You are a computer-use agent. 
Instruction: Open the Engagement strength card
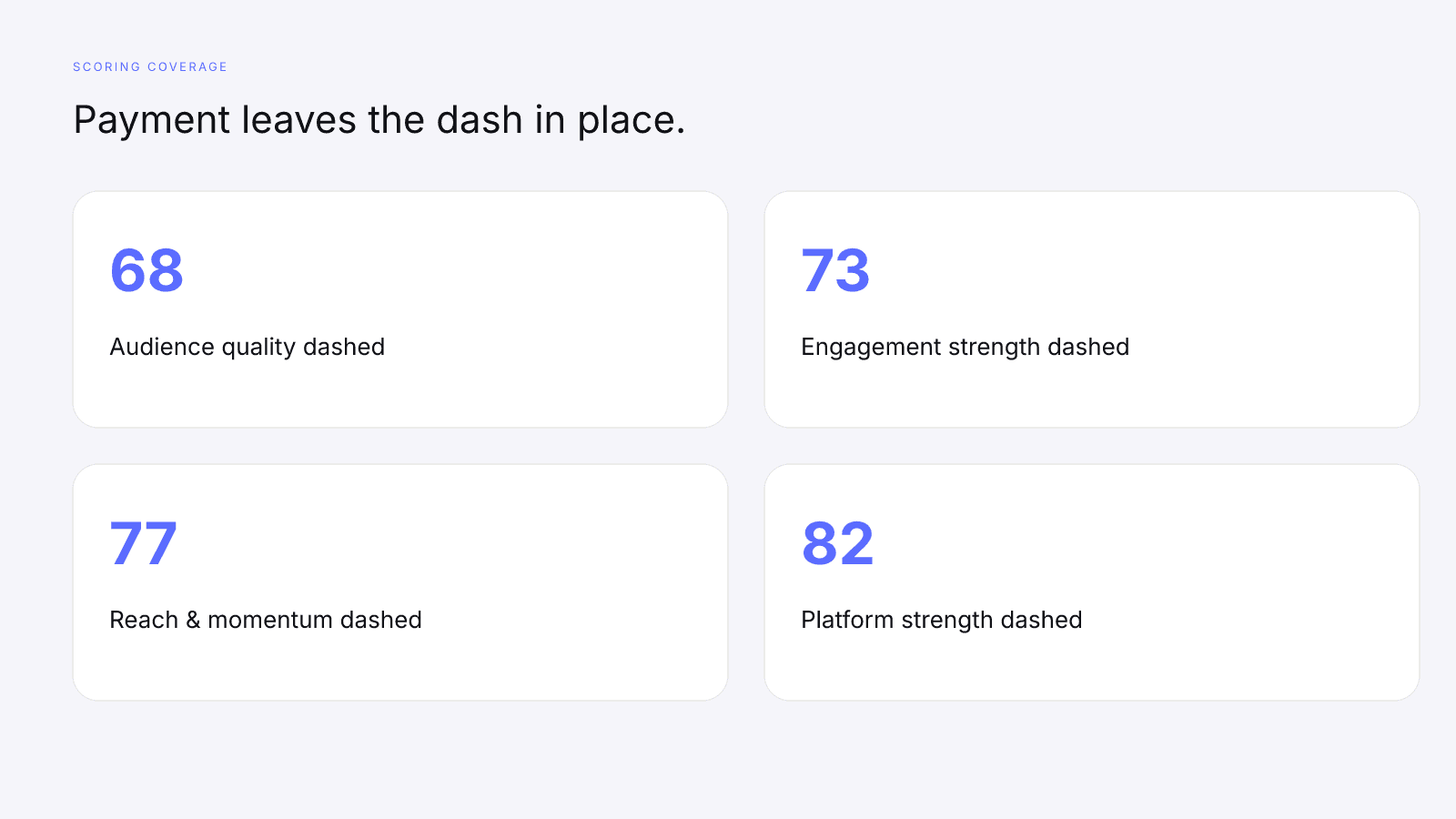click(1092, 309)
